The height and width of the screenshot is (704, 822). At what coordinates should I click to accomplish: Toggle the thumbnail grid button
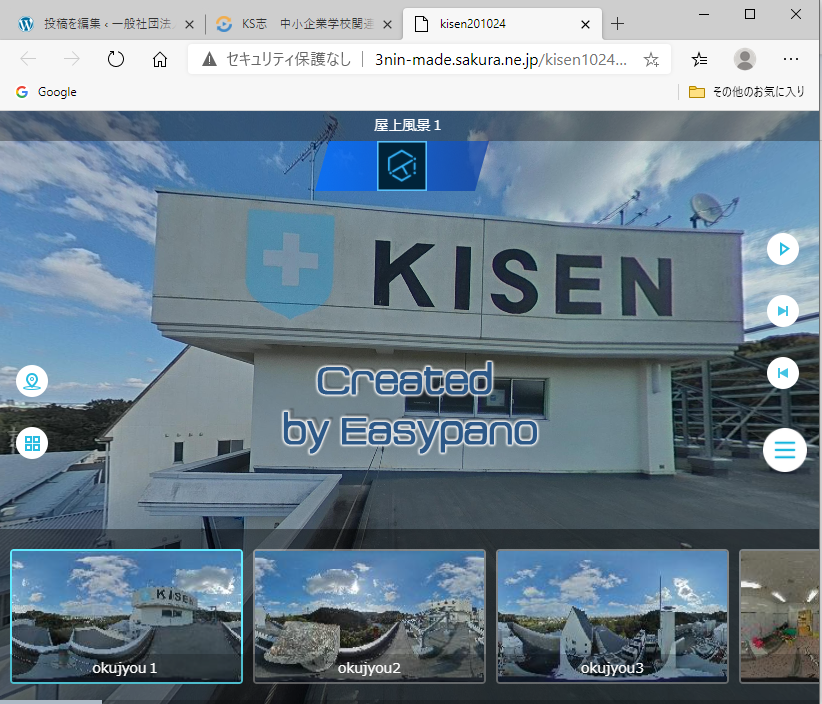[32, 443]
